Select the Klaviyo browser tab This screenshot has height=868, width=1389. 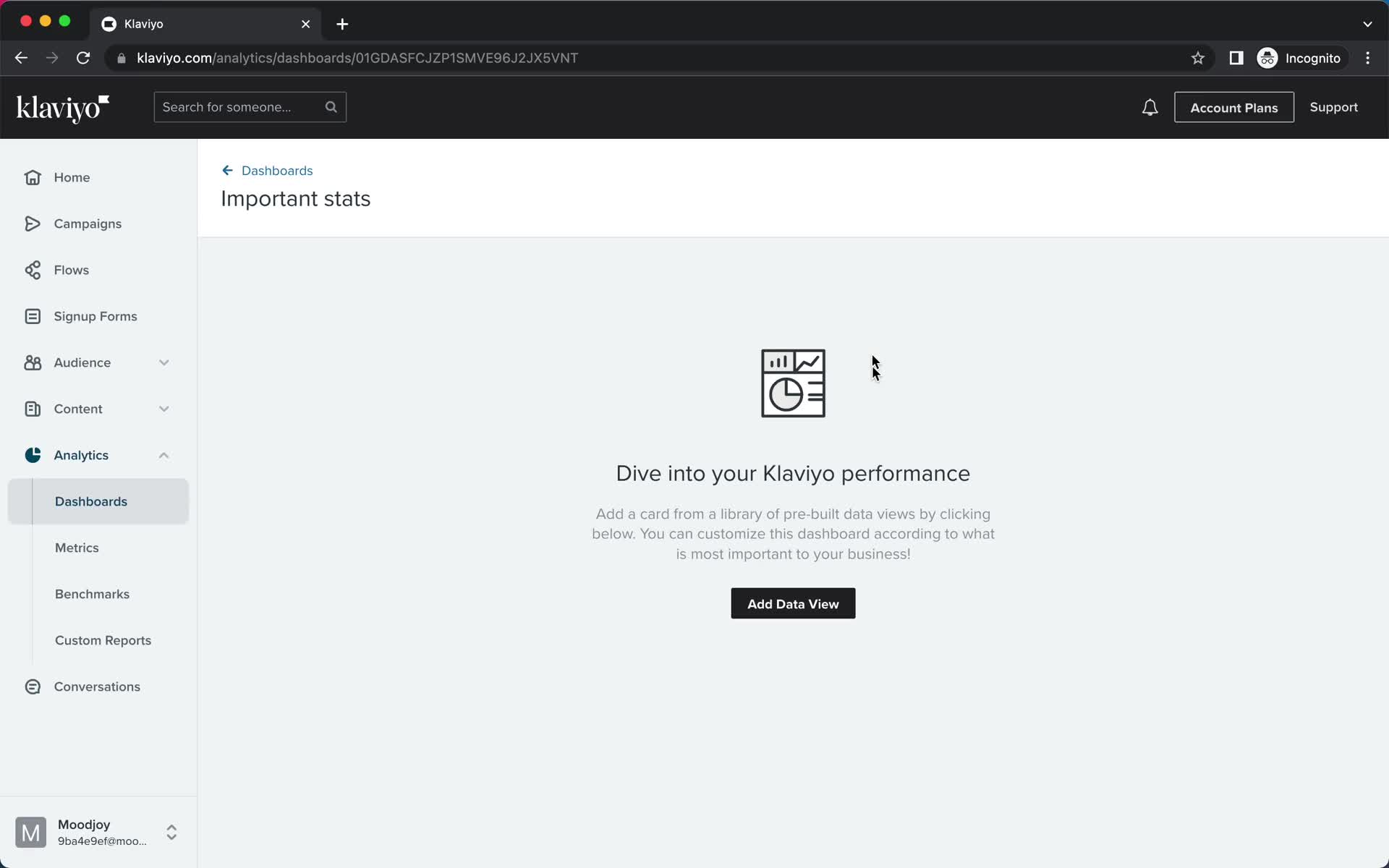(206, 24)
